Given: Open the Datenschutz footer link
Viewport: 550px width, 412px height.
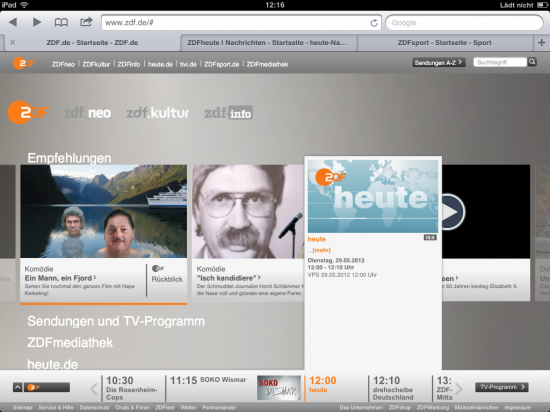Looking at the screenshot, I should point(94,407).
